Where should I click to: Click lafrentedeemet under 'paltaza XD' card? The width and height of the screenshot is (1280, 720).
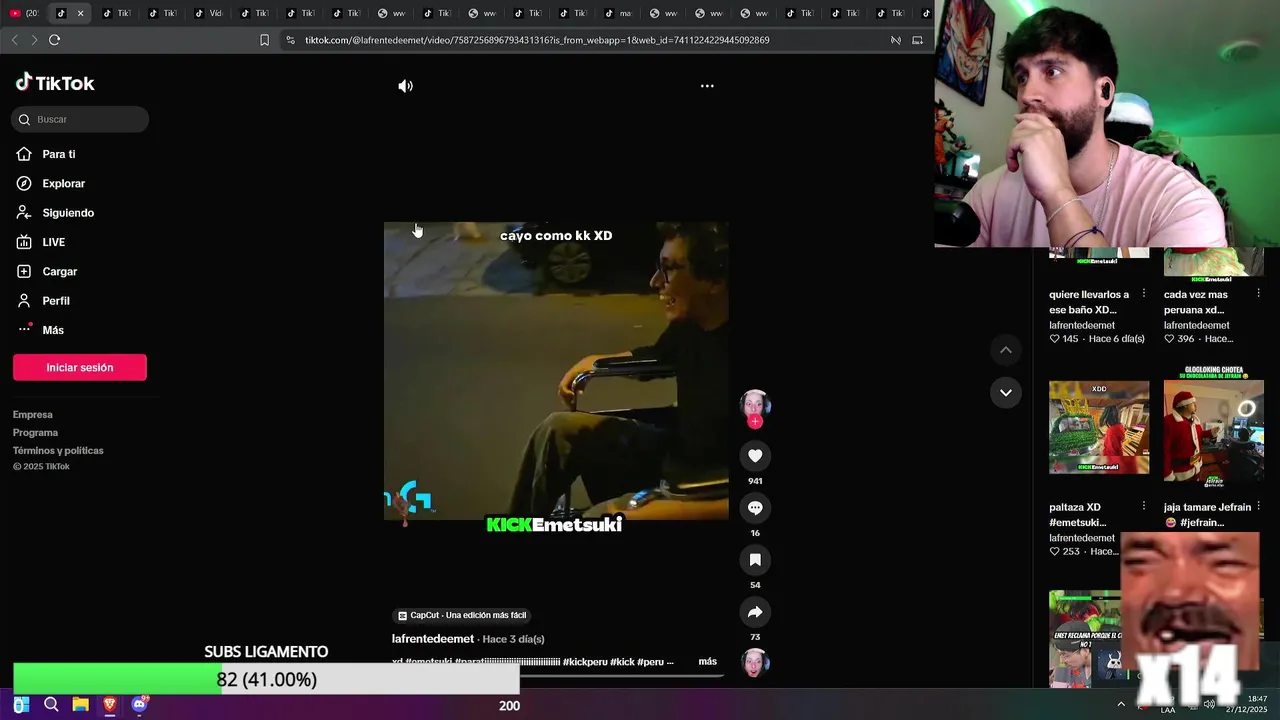coord(1082,538)
